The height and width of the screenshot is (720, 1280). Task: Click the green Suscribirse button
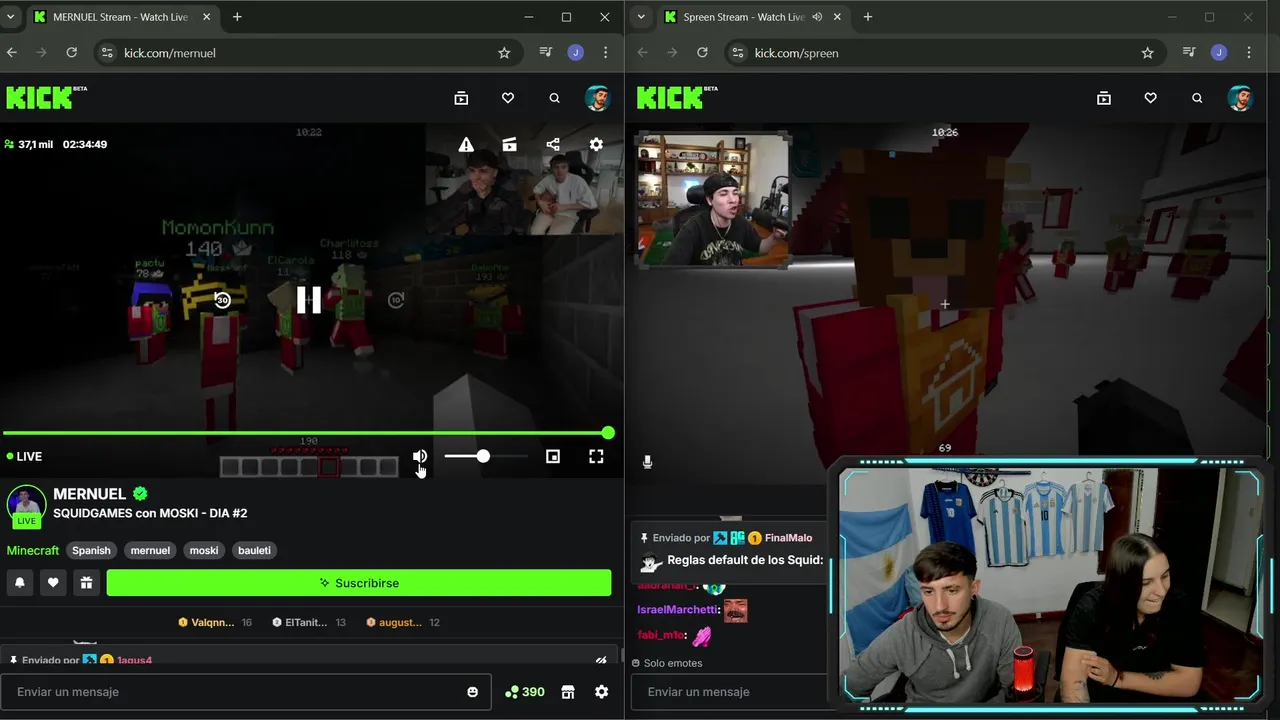click(359, 583)
